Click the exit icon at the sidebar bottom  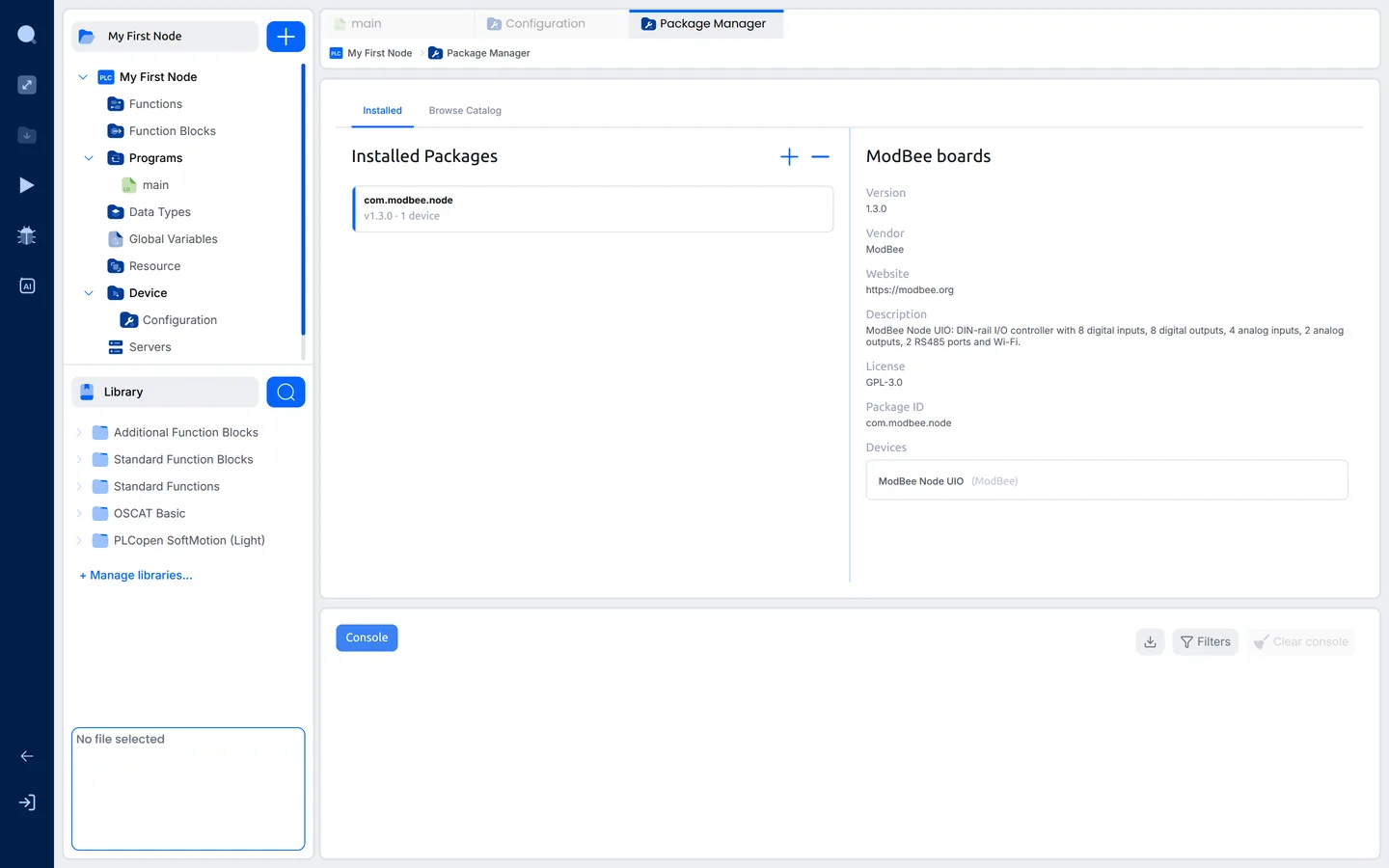(27, 802)
